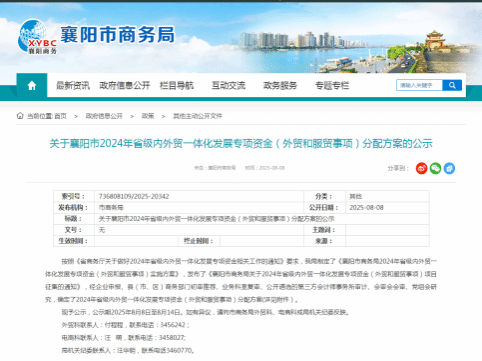
Task: Click the search magnifier button
Action: click(452, 85)
